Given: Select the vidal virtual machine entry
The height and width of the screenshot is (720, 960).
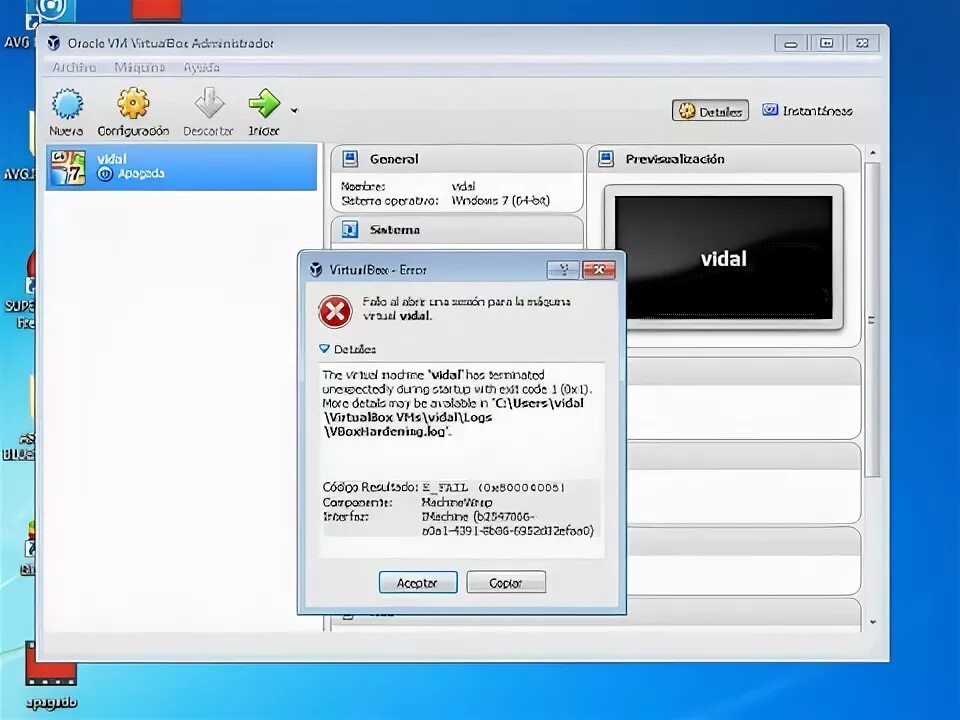Looking at the screenshot, I should click(181, 167).
